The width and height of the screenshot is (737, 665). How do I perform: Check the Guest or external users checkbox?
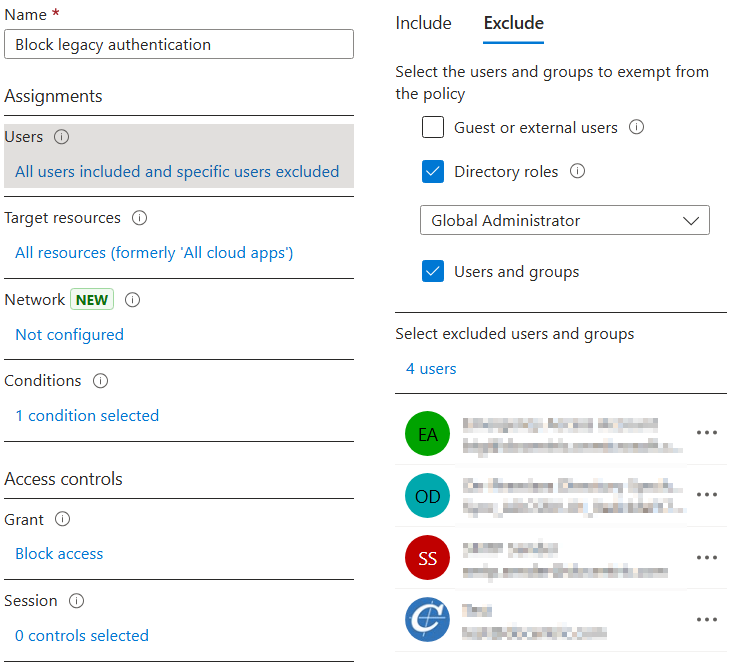(433, 128)
